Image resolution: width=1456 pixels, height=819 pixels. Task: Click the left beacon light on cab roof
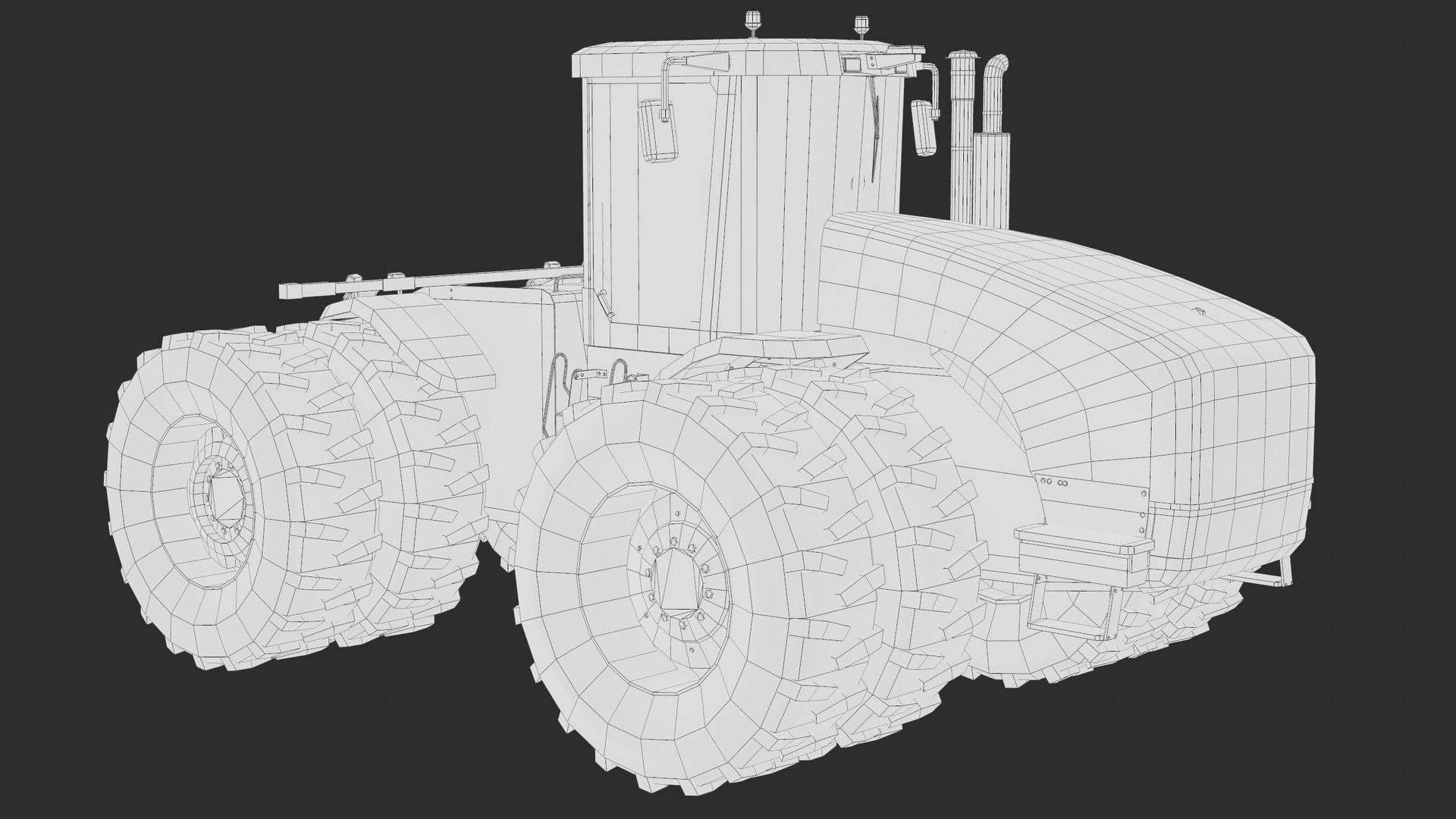754,20
